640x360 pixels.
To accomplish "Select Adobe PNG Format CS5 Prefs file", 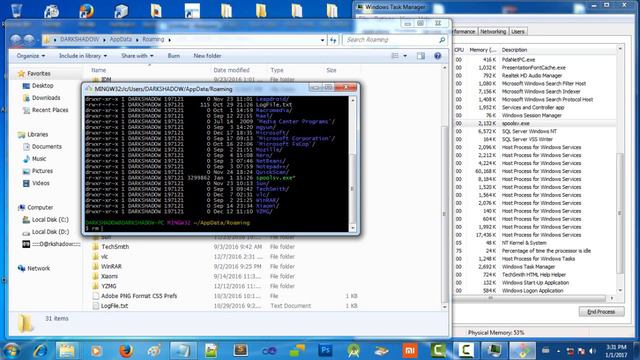I will click(x=139, y=296).
